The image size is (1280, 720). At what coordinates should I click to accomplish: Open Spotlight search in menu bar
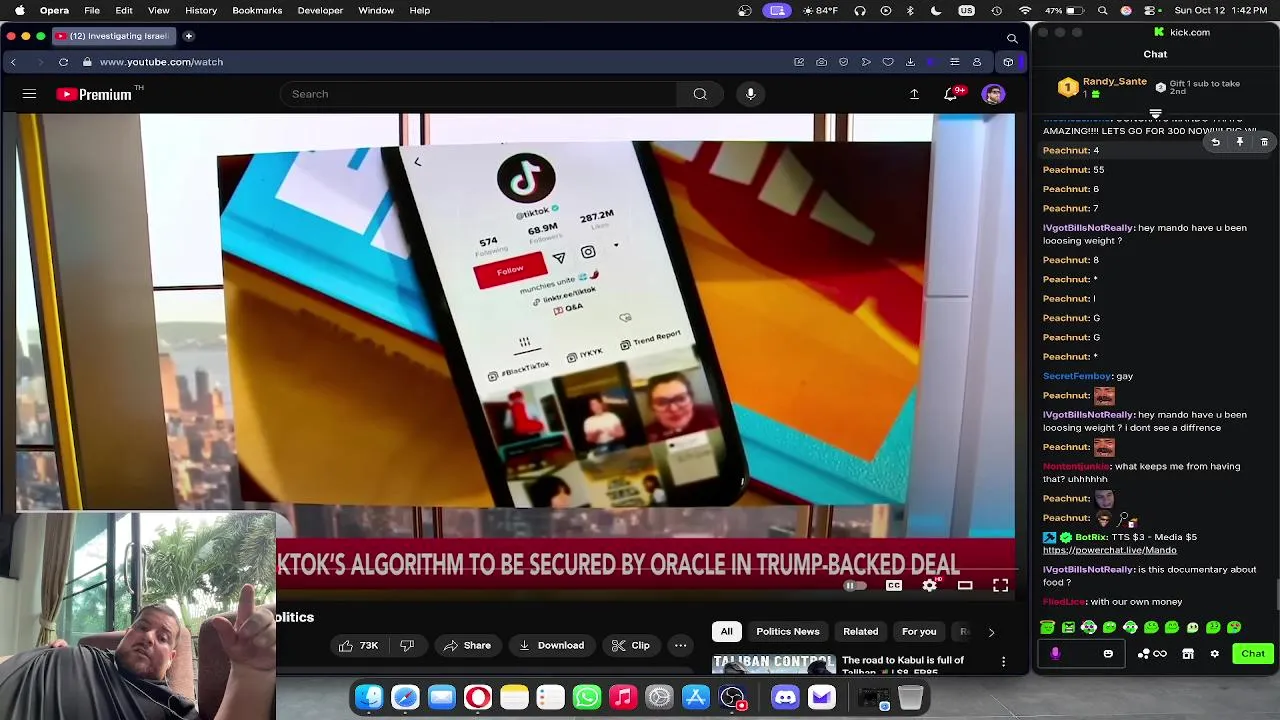[x=1102, y=10]
